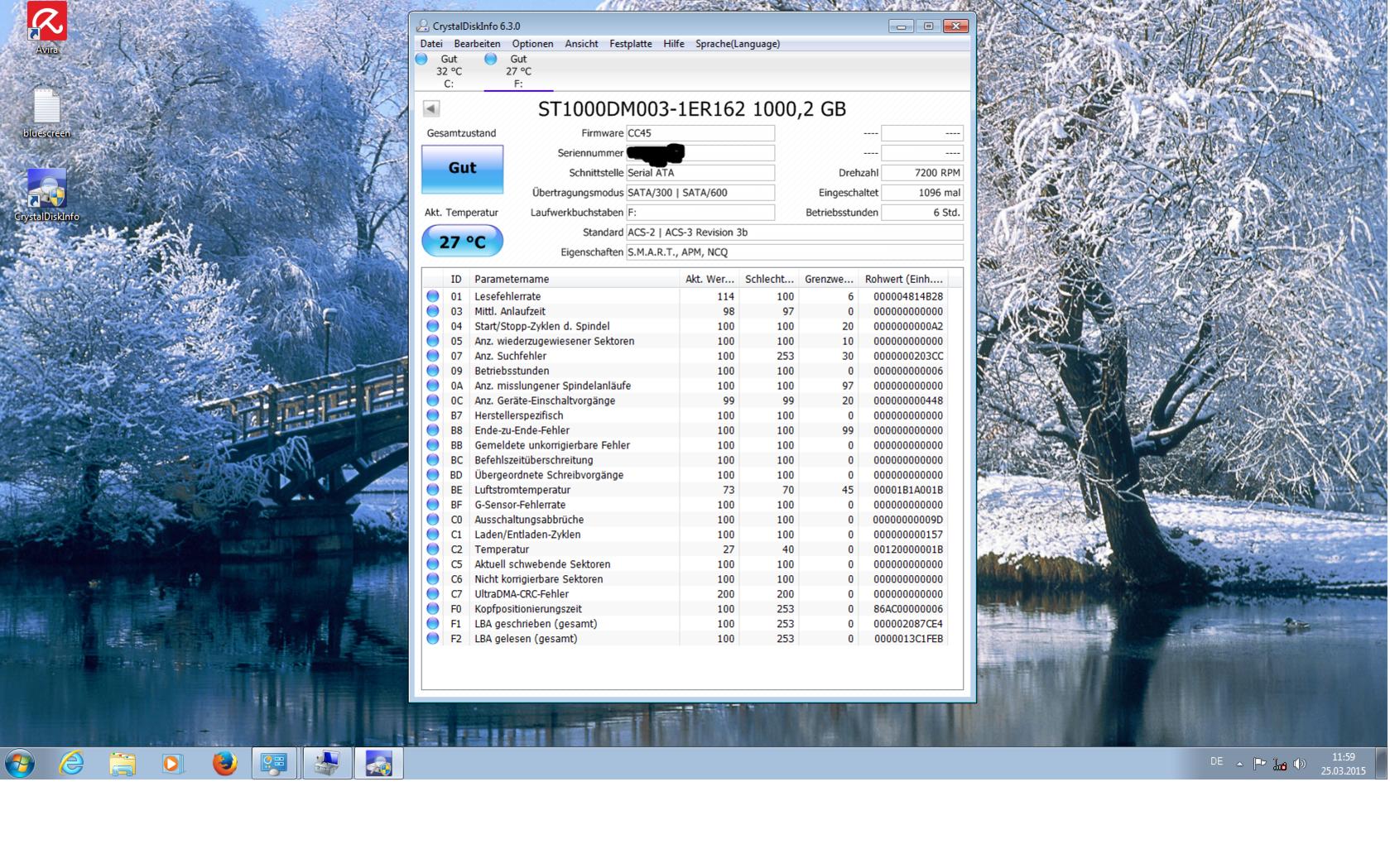Screen dimensions: 1390x868
Task: Open Windows Media Player from the taskbar
Action: tap(173, 763)
